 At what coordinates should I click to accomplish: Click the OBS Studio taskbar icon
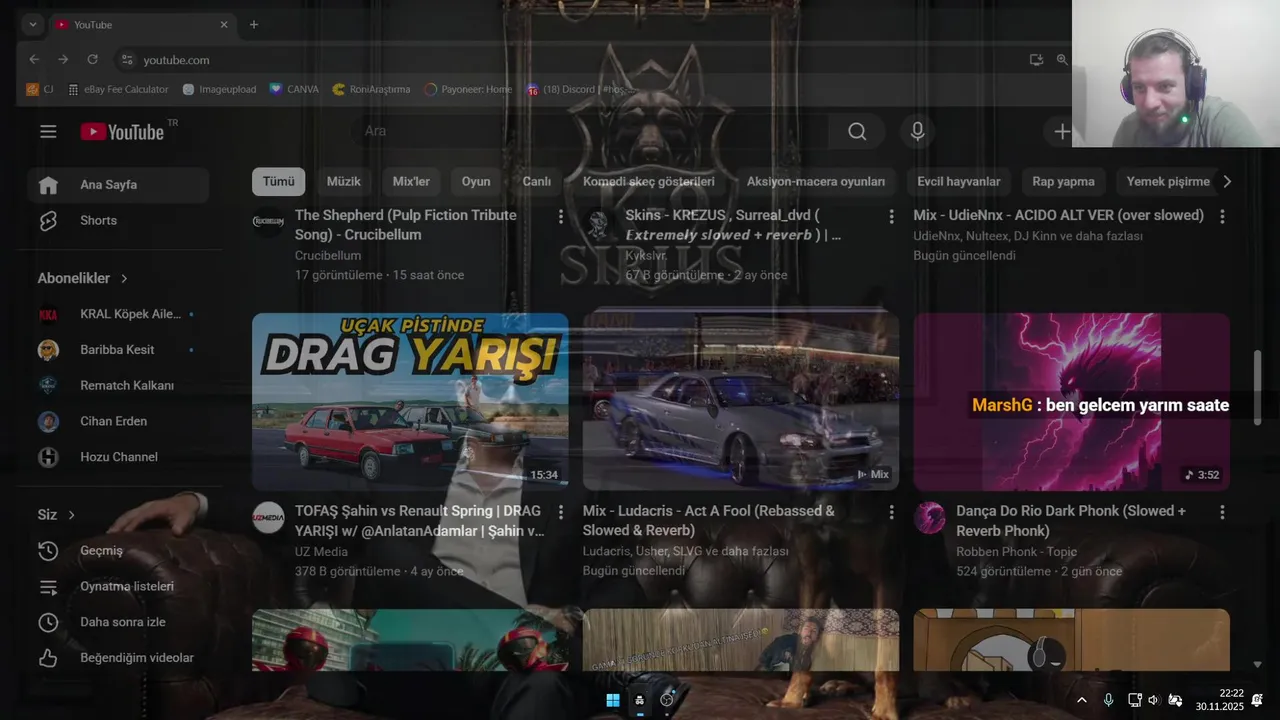[667, 700]
